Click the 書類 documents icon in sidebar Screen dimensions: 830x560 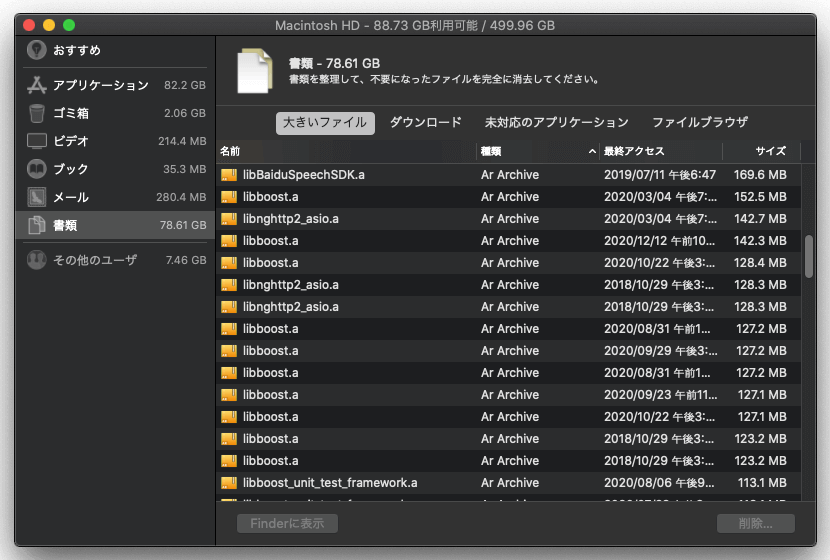point(37,225)
